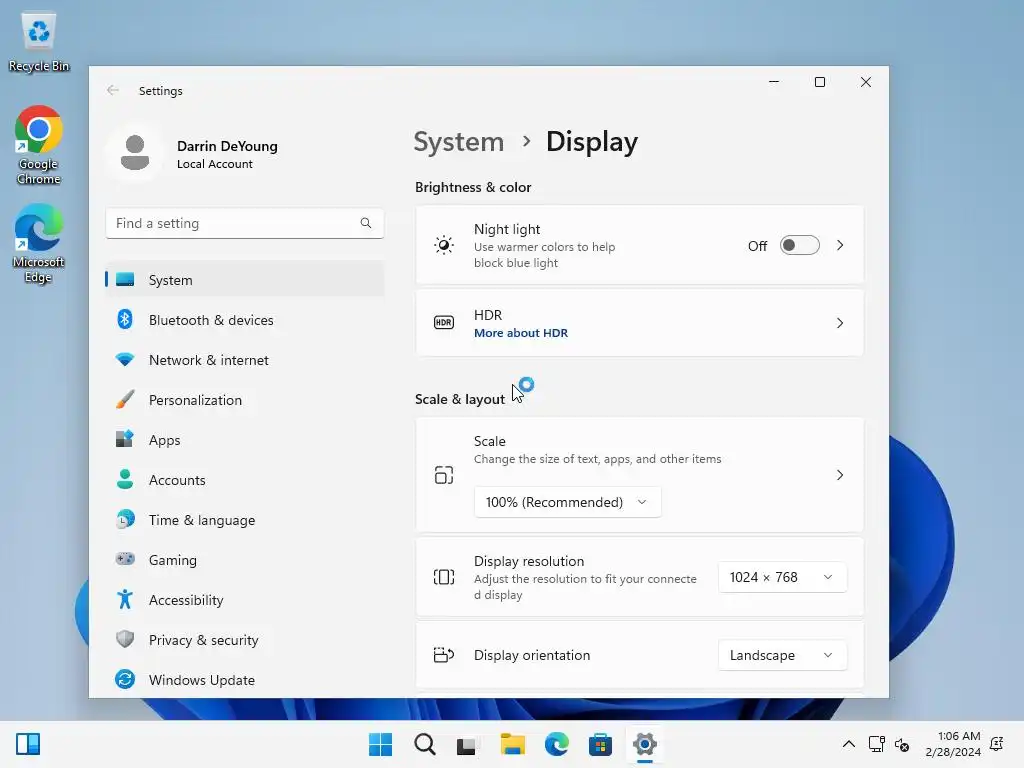
Task: Open Accounts settings
Action: tap(245, 480)
